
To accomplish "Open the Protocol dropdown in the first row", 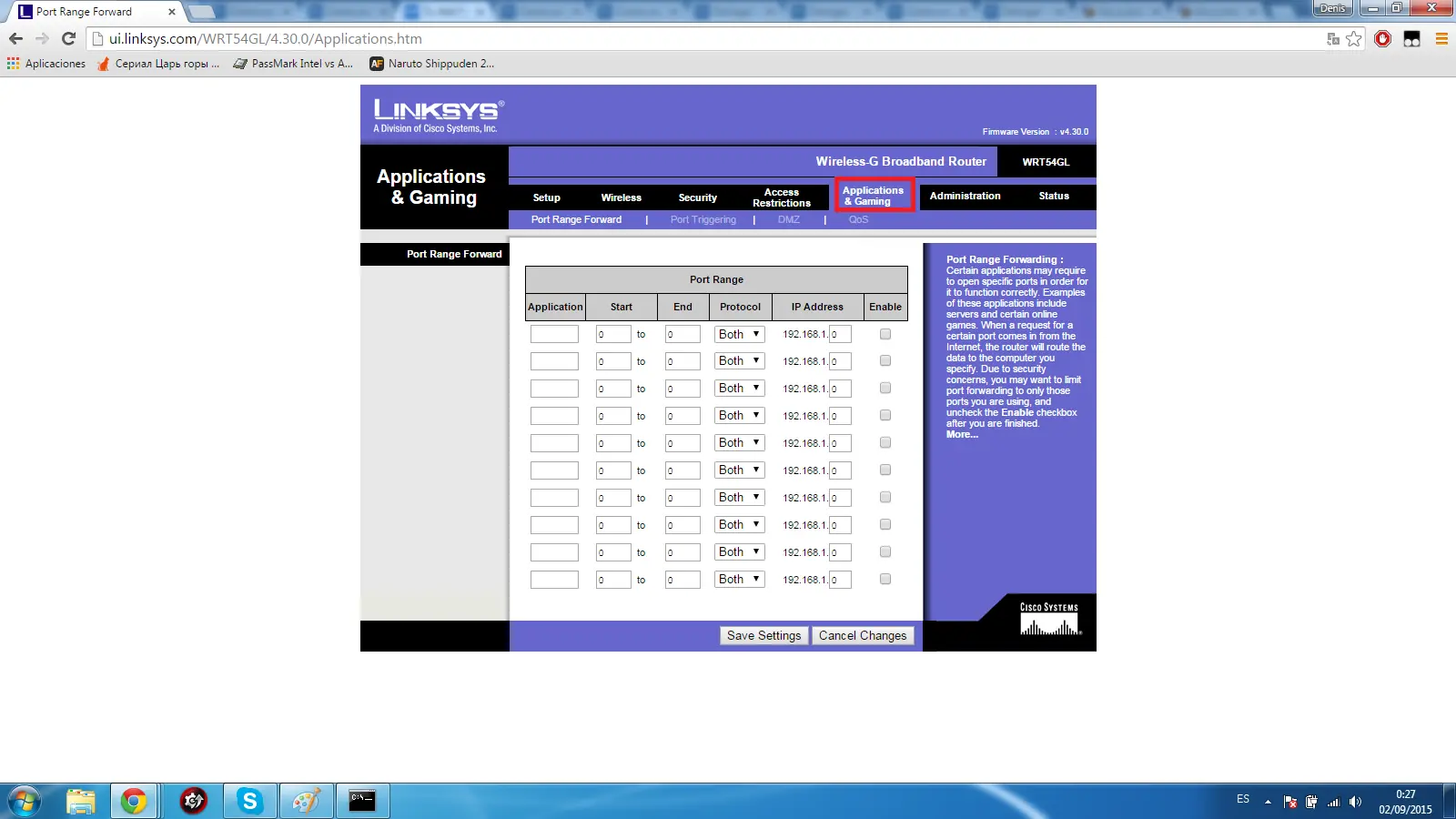I will click(740, 334).
